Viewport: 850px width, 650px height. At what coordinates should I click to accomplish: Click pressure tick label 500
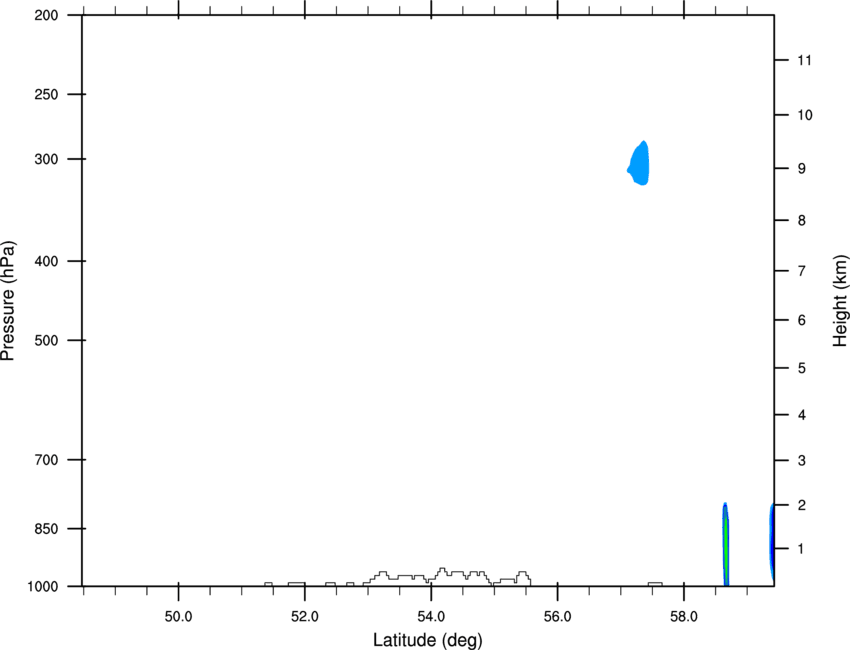pyautogui.click(x=46, y=340)
